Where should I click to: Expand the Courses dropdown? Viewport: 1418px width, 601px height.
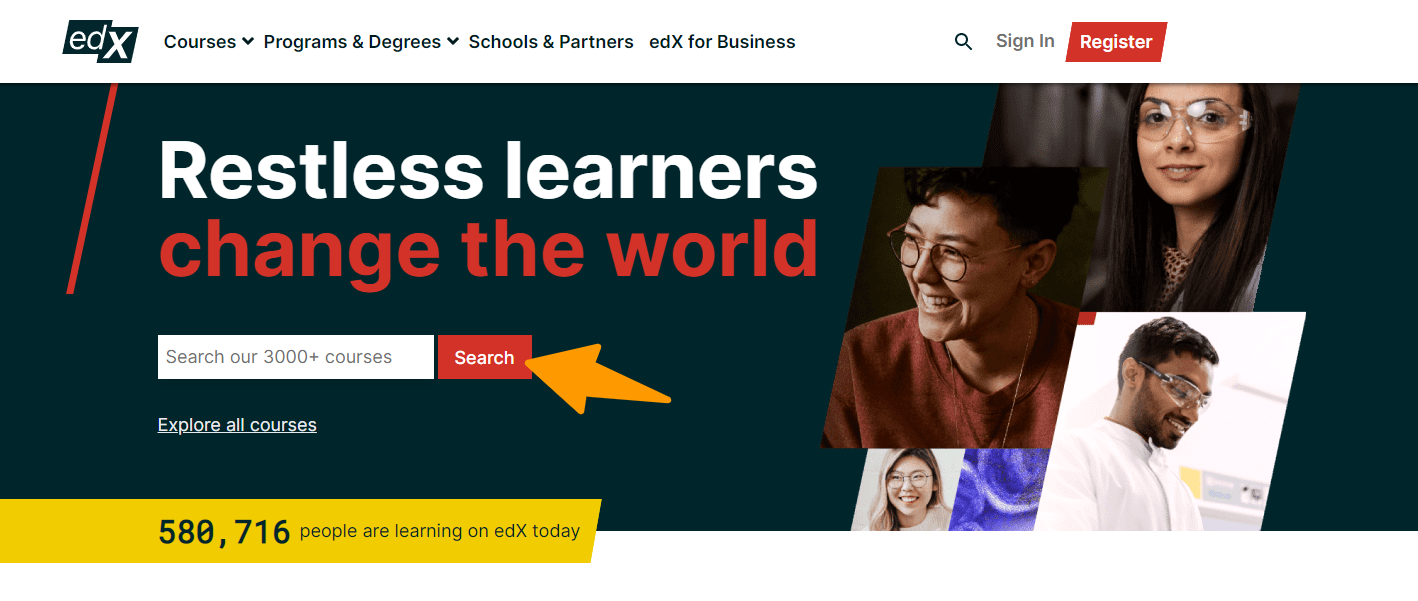[208, 42]
